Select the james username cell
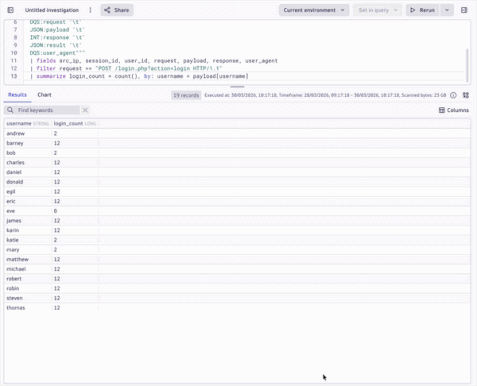The height and width of the screenshot is (386, 477). [28, 221]
